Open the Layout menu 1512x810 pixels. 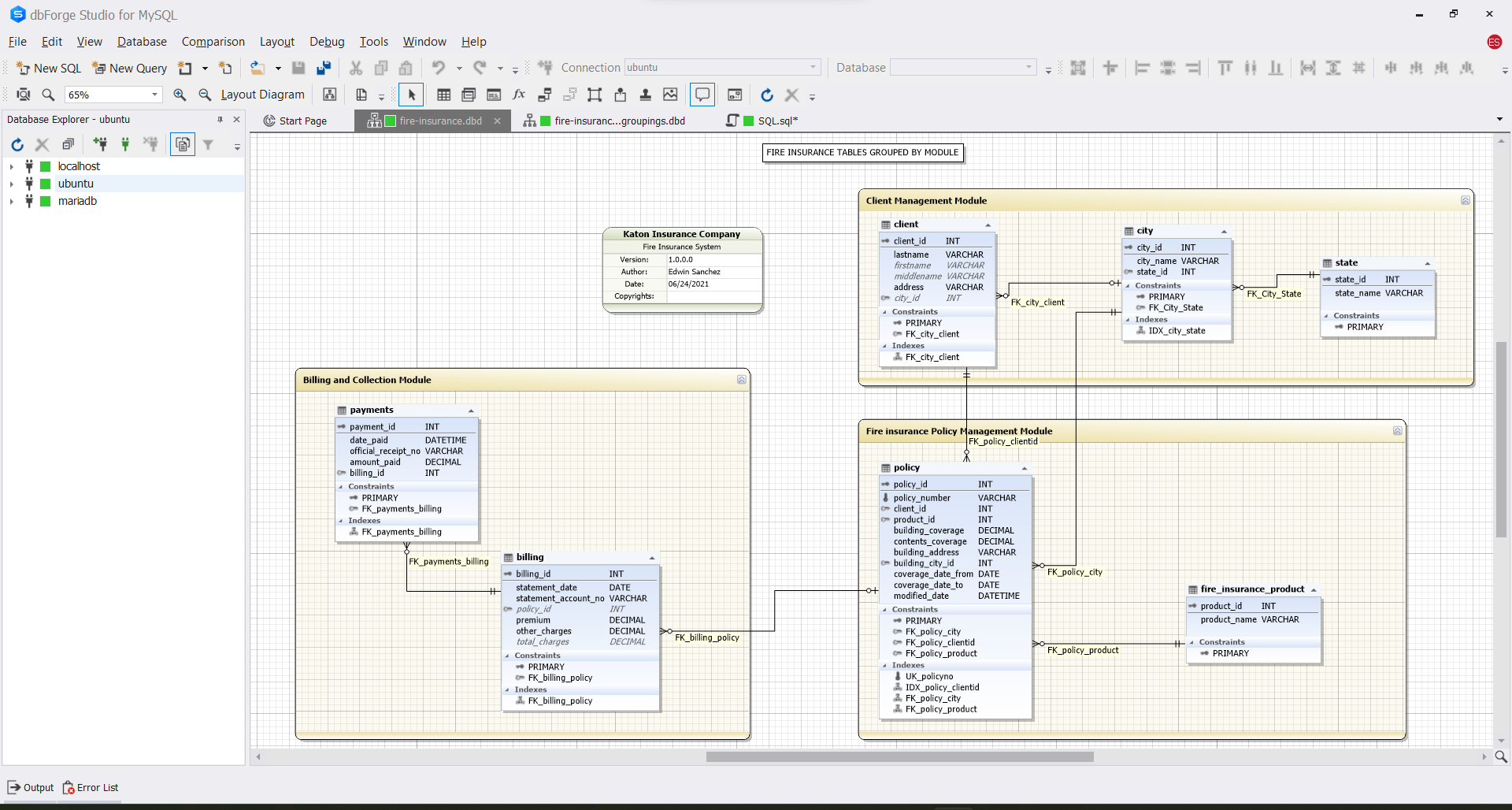click(277, 42)
